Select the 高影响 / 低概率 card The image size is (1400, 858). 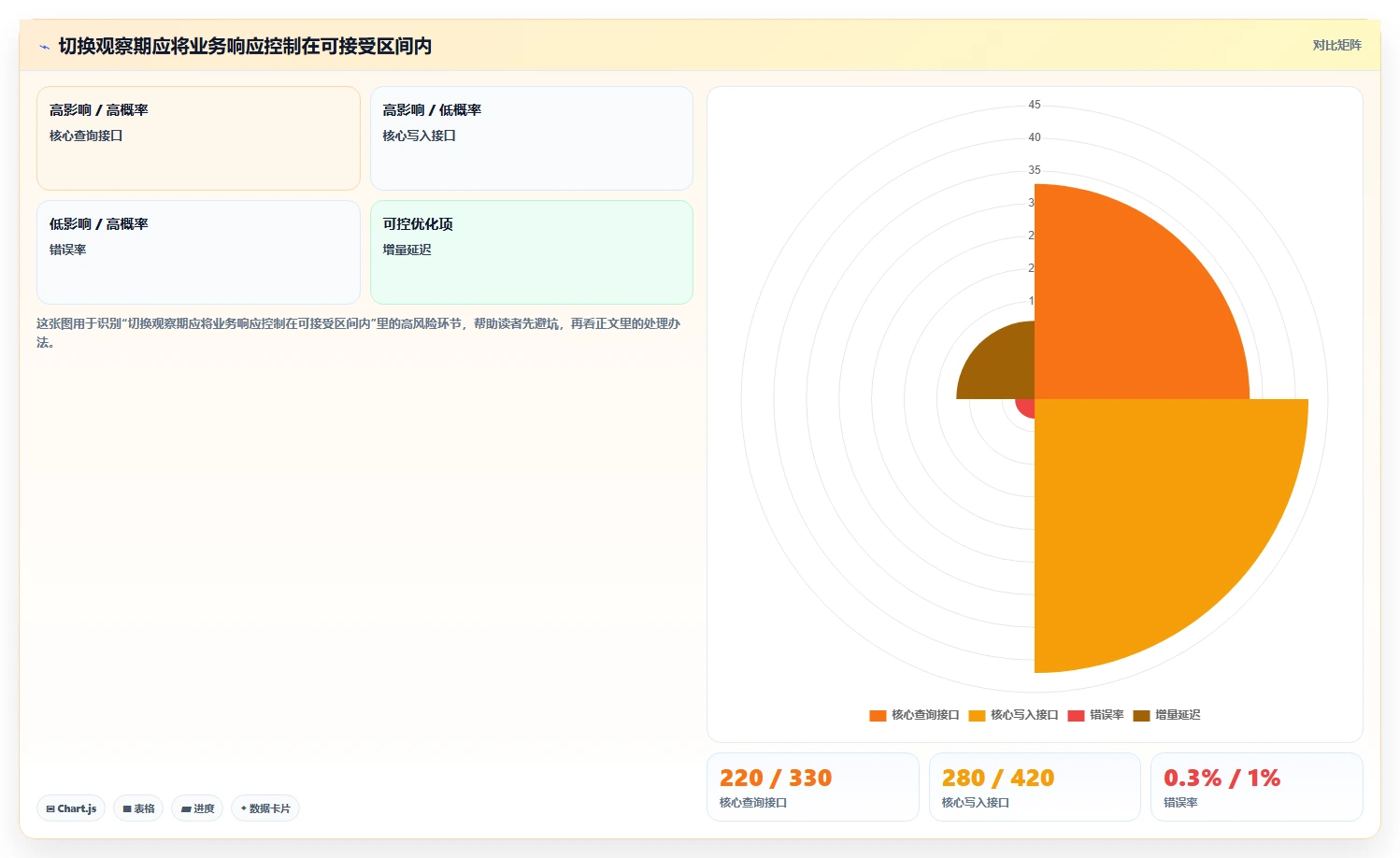tap(531, 138)
